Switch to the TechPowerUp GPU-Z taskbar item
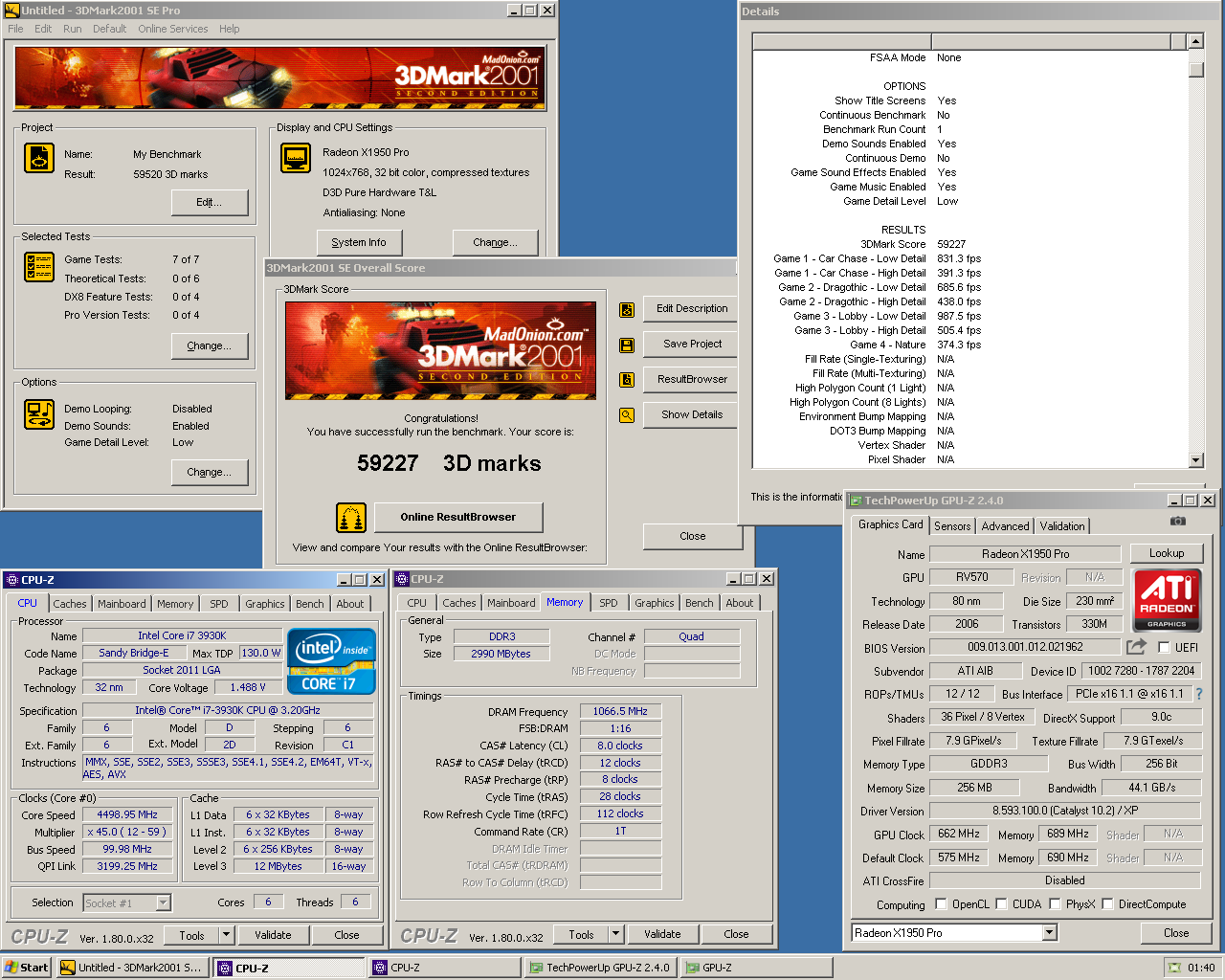The width and height of the screenshot is (1225, 980). point(600,968)
